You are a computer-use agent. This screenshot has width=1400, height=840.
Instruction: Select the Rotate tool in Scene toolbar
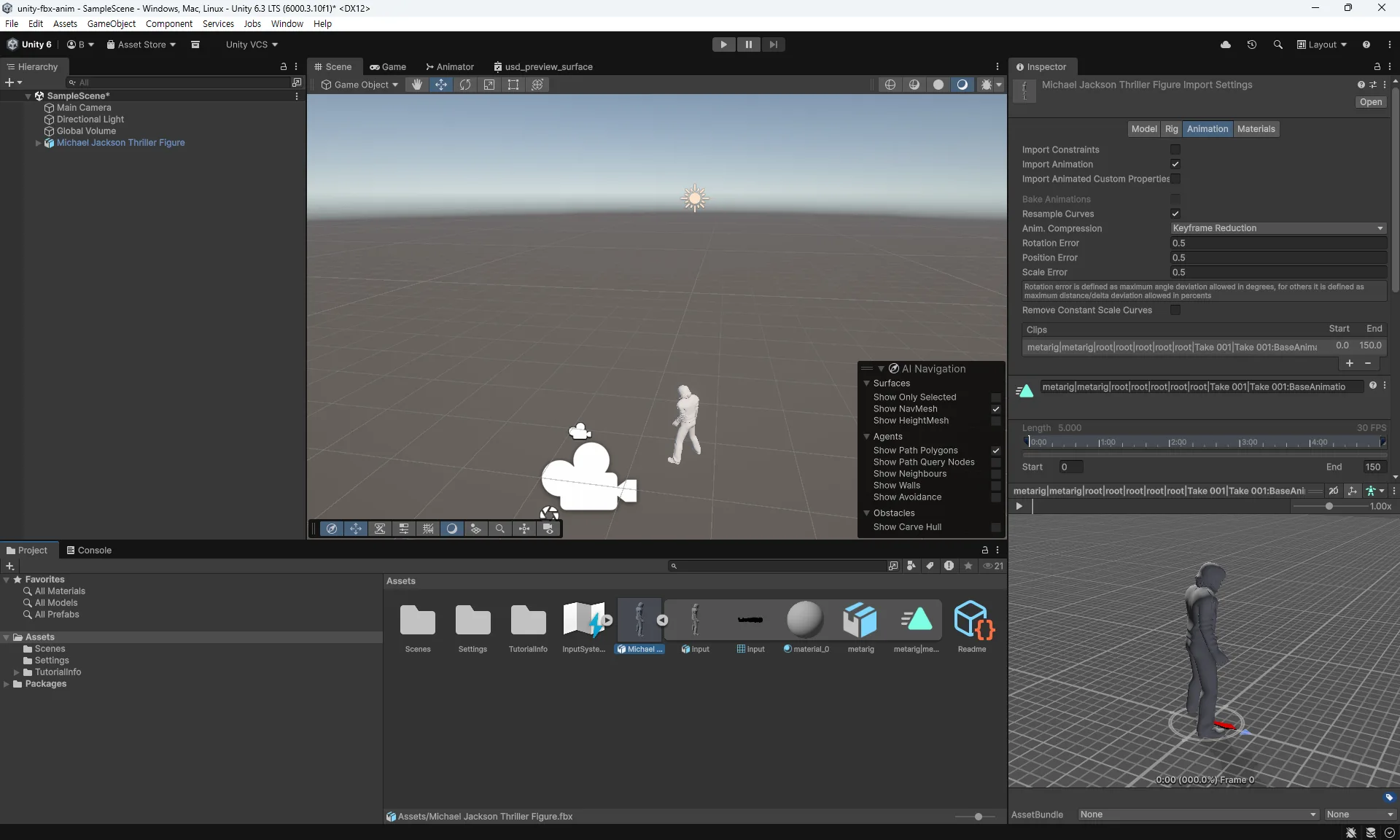tap(465, 85)
